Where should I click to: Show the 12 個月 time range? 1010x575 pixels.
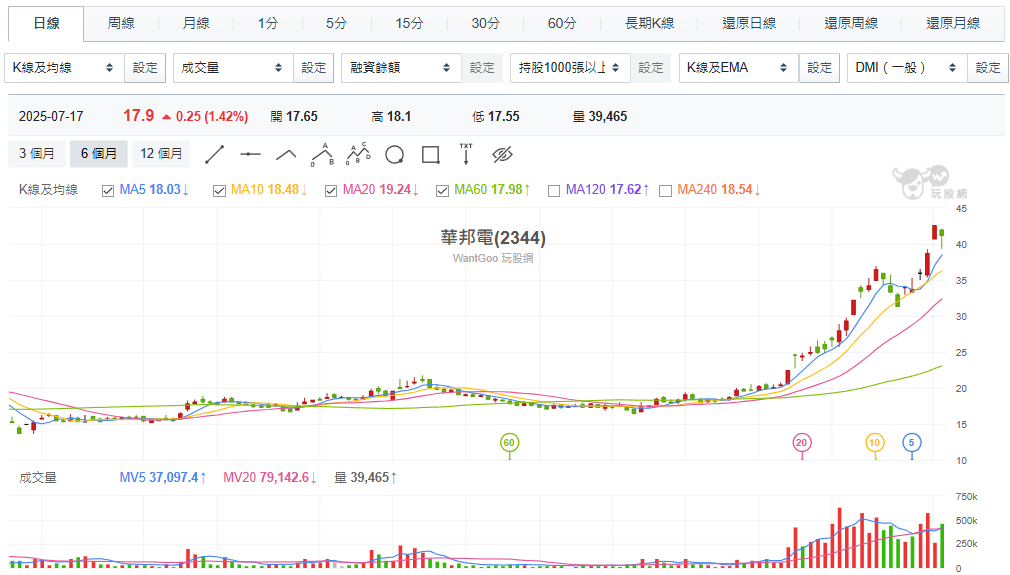pos(162,153)
